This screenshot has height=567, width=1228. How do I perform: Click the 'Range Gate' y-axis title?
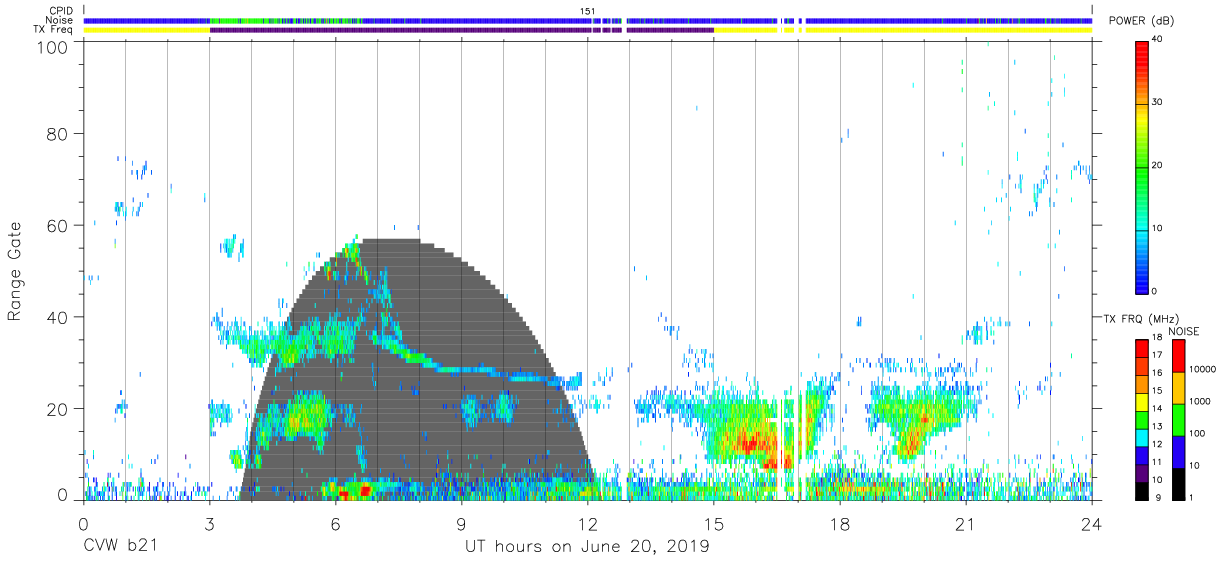pos(15,271)
